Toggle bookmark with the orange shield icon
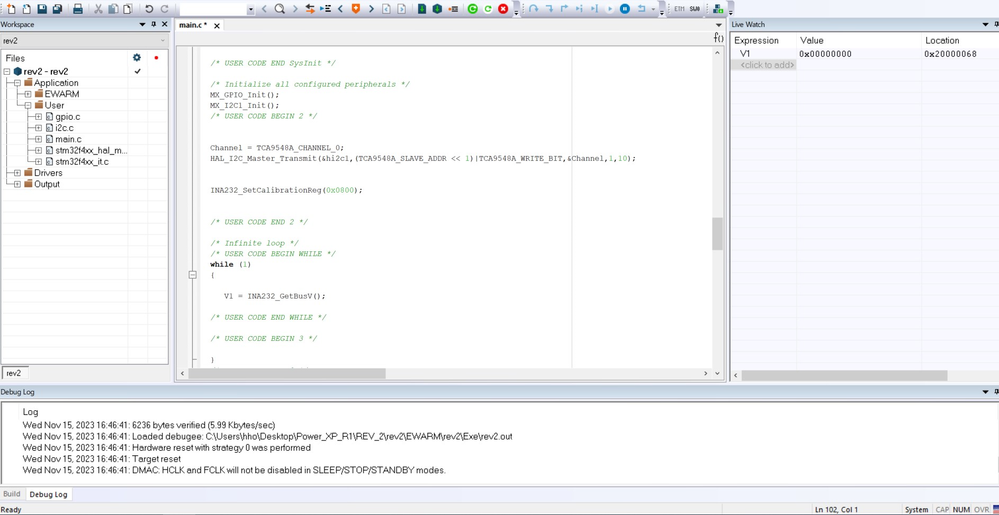 pos(356,9)
